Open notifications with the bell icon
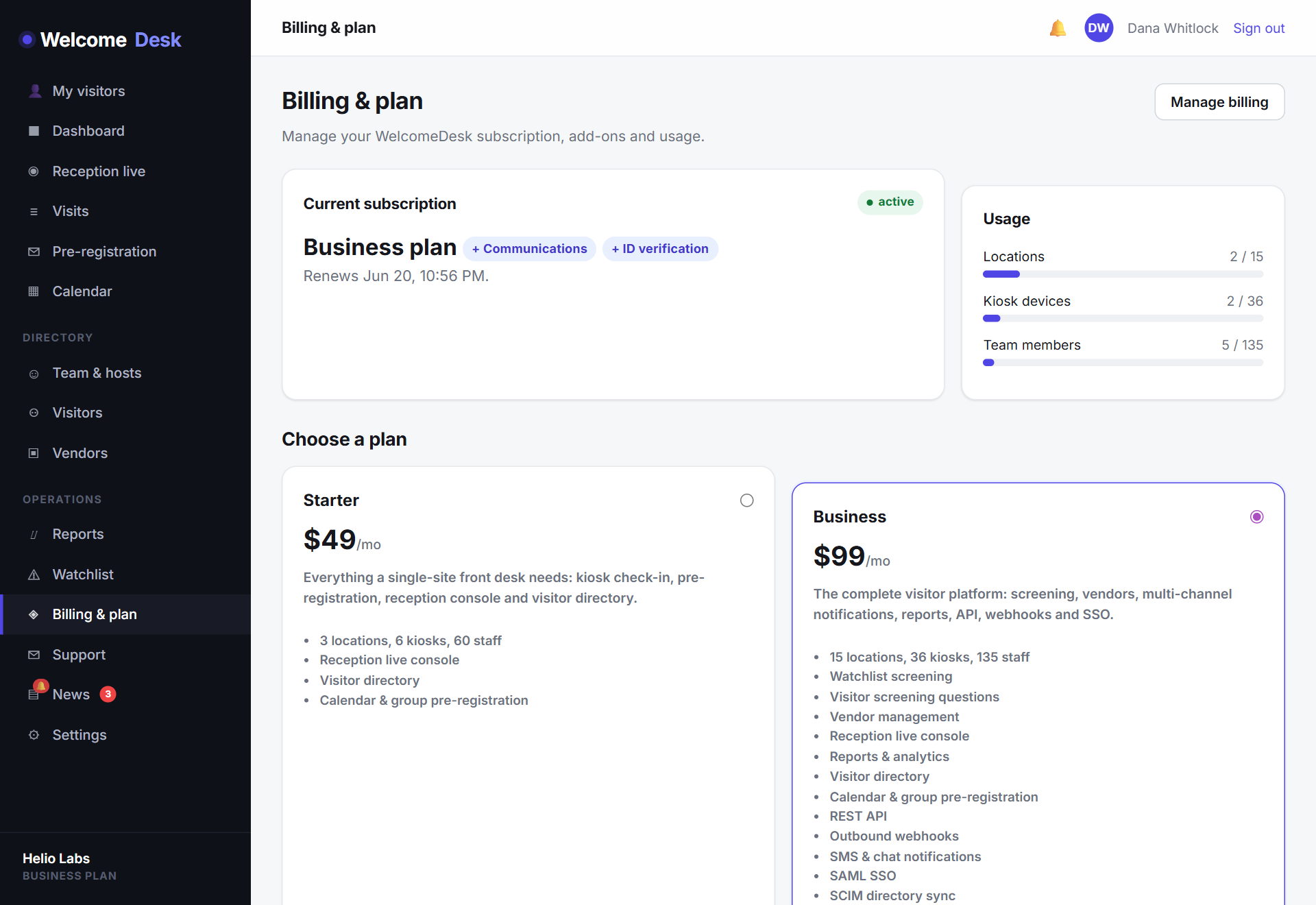This screenshot has height=905, width=1316. pyautogui.click(x=1058, y=28)
